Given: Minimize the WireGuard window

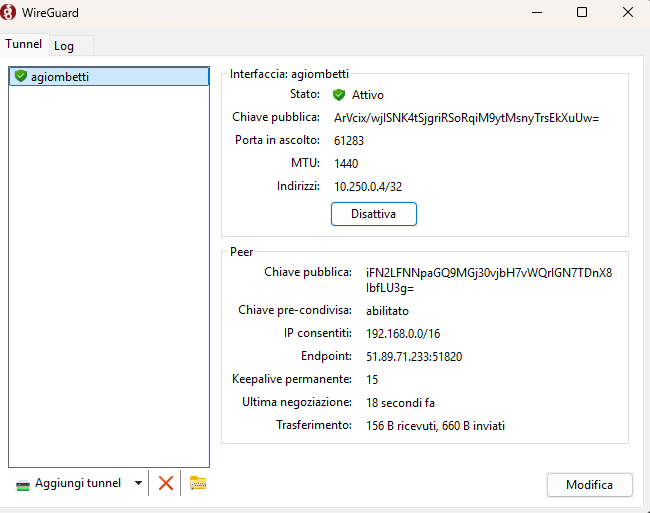Looking at the screenshot, I should [x=537, y=13].
